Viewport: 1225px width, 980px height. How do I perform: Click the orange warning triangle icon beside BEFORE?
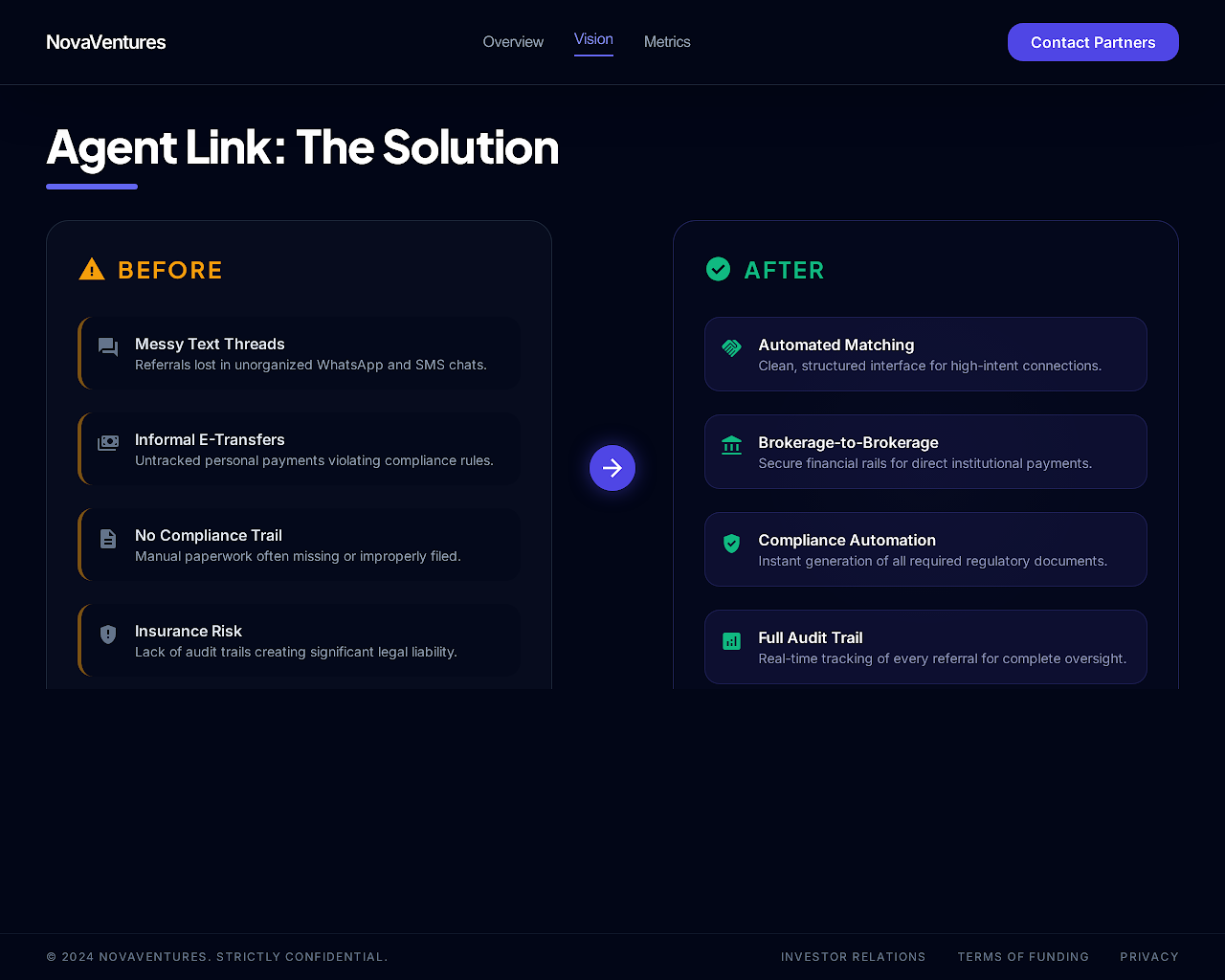(x=92, y=270)
